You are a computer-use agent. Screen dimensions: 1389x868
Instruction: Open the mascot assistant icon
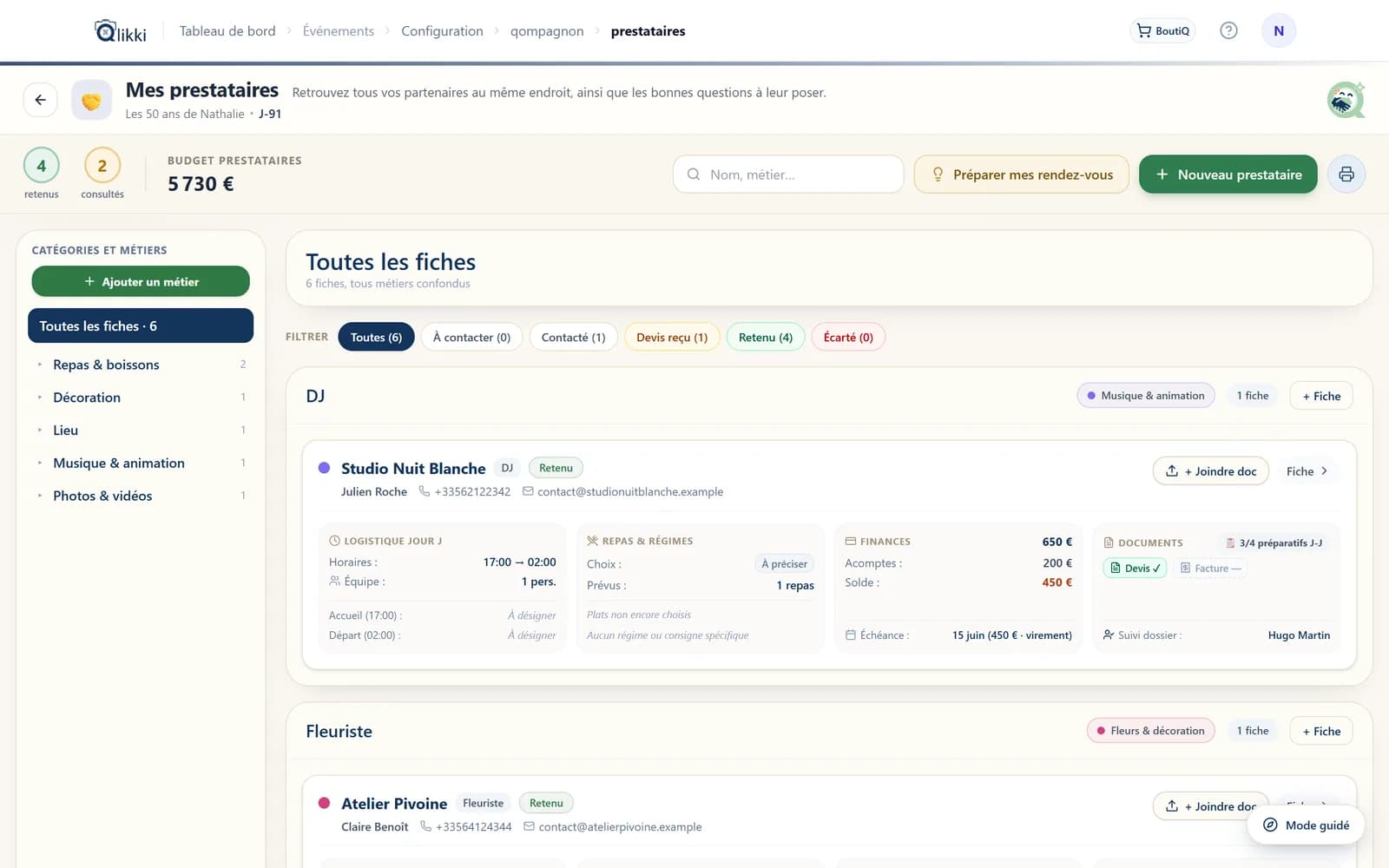[1346, 100]
